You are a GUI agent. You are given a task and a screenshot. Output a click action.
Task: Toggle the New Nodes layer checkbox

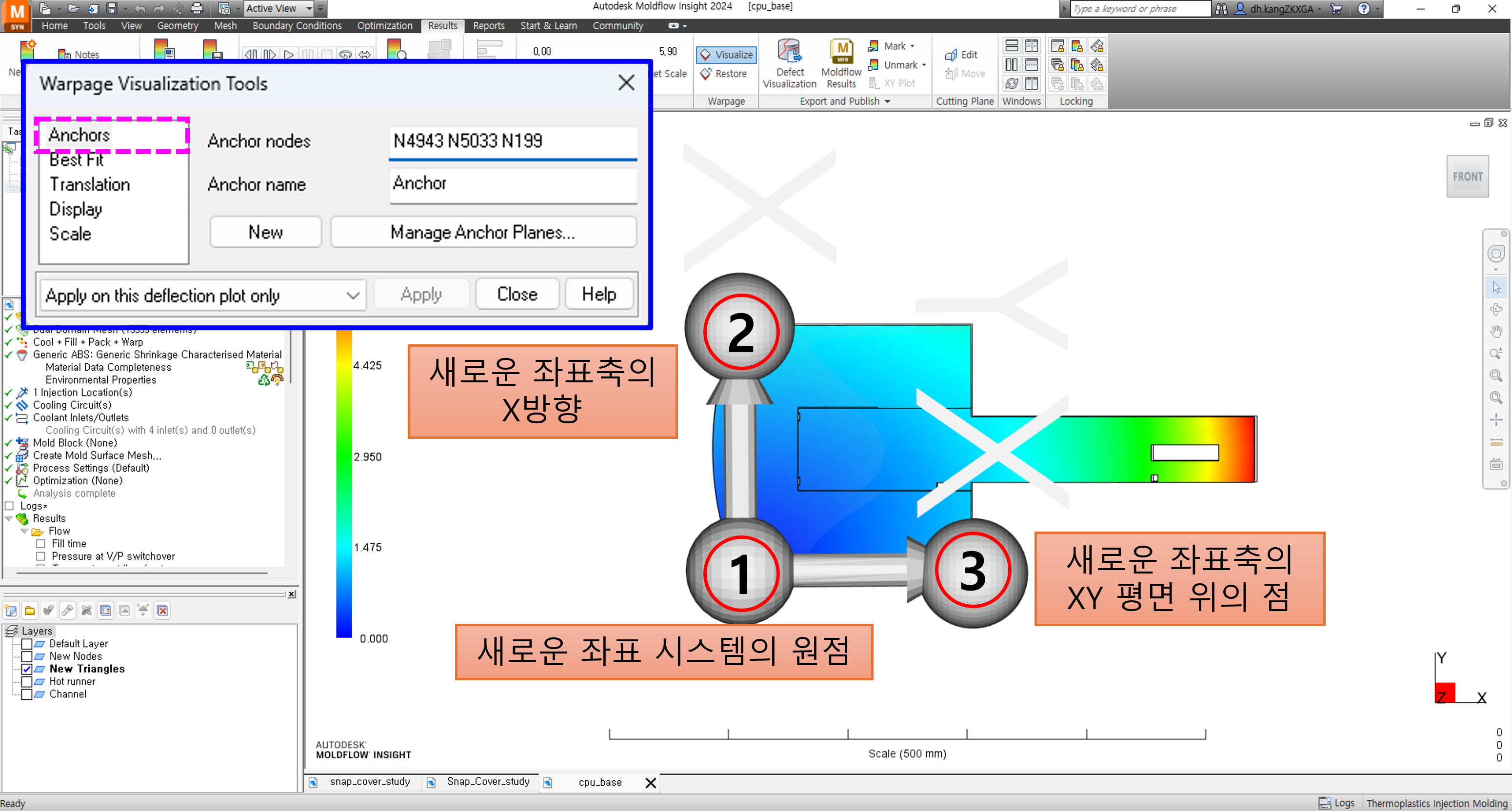pyautogui.click(x=27, y=656)
